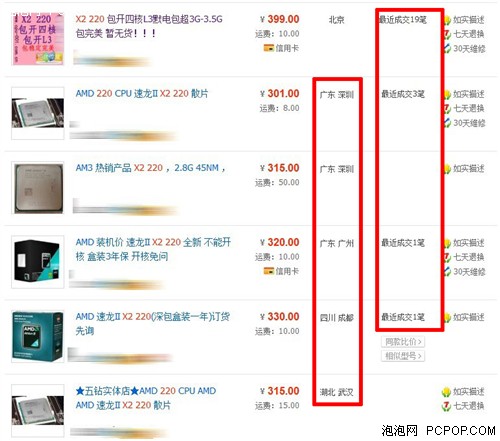500x441 pixels.
Task: Open the AM3 热销产品 X2 220 listing title
Action: 150,168
